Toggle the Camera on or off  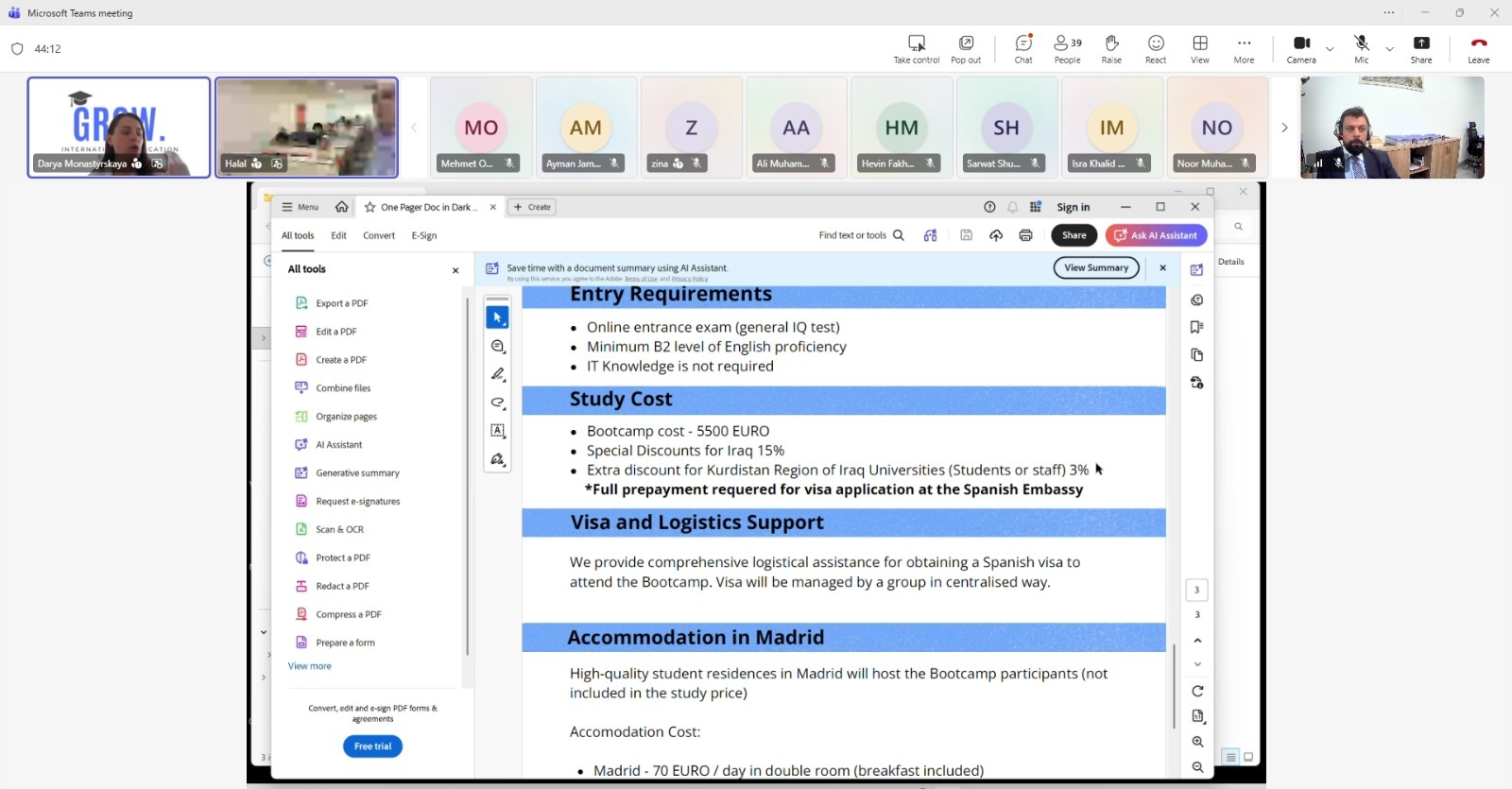[x=1301, y=48]
